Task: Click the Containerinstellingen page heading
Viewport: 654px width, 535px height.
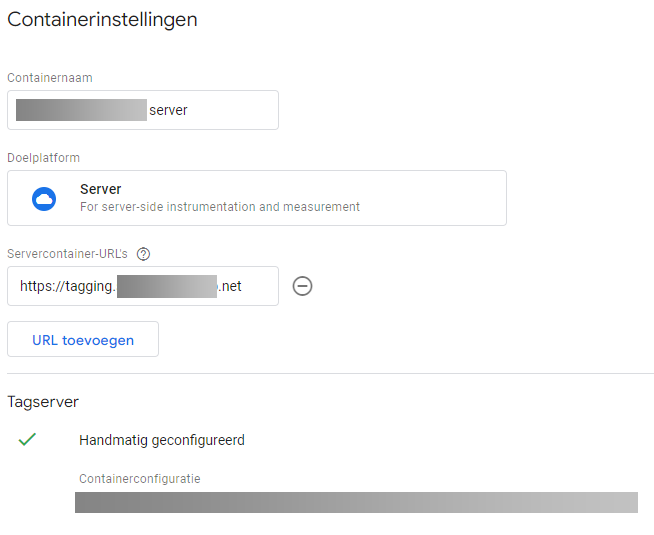Action: coord(102,19)
